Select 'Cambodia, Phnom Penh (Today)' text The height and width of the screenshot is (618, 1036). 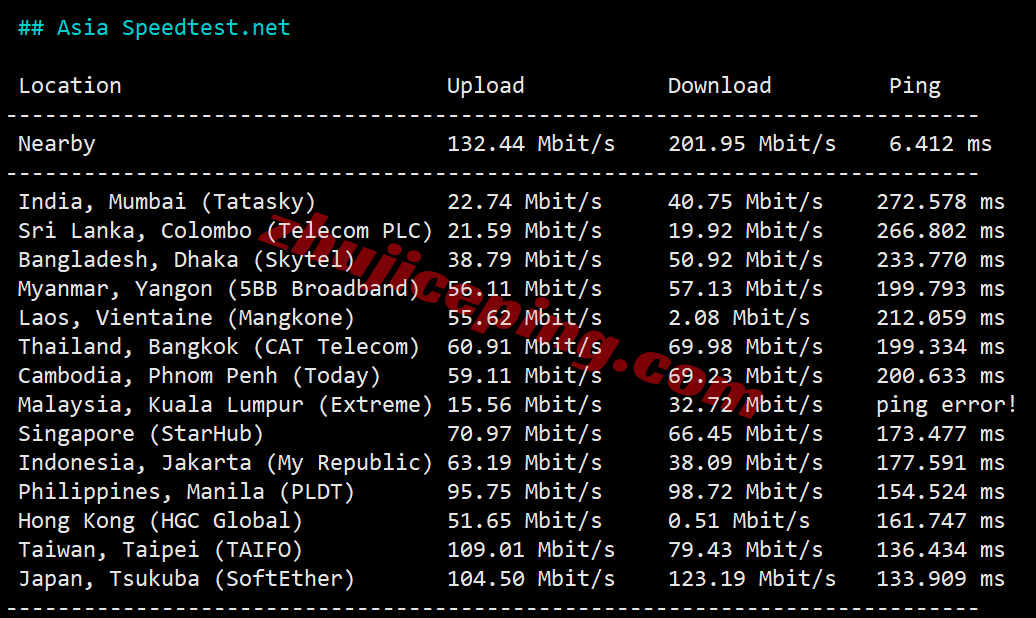pyautogui.click(x=200, y=376)
